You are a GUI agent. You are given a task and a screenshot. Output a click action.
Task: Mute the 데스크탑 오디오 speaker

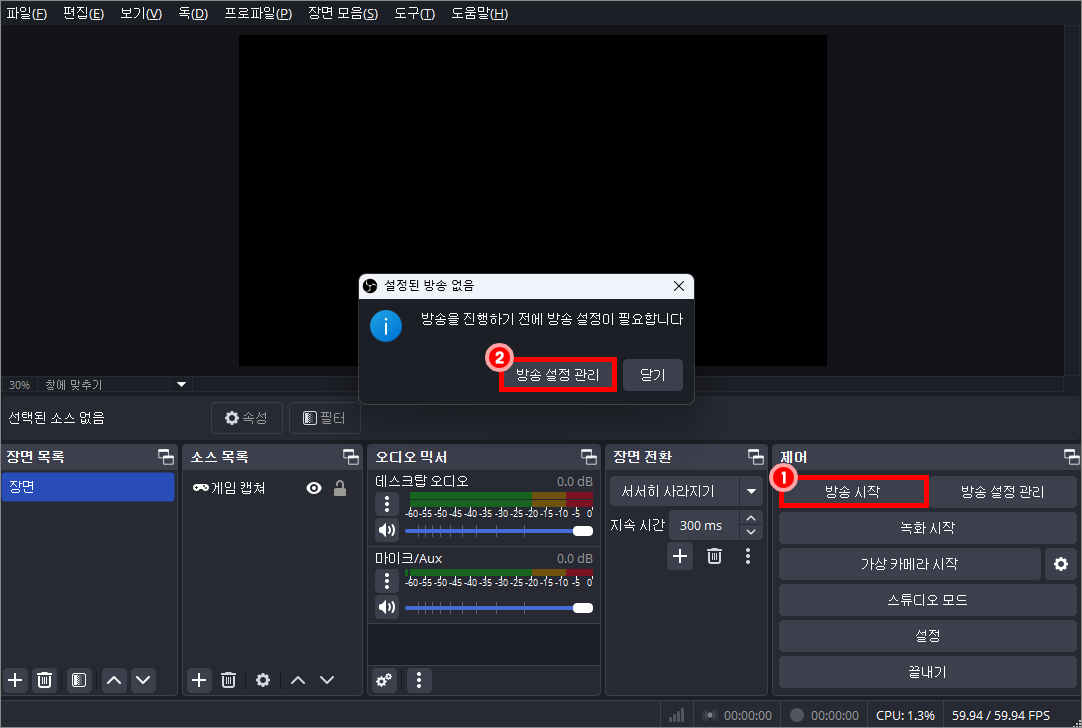pos(387,530)
